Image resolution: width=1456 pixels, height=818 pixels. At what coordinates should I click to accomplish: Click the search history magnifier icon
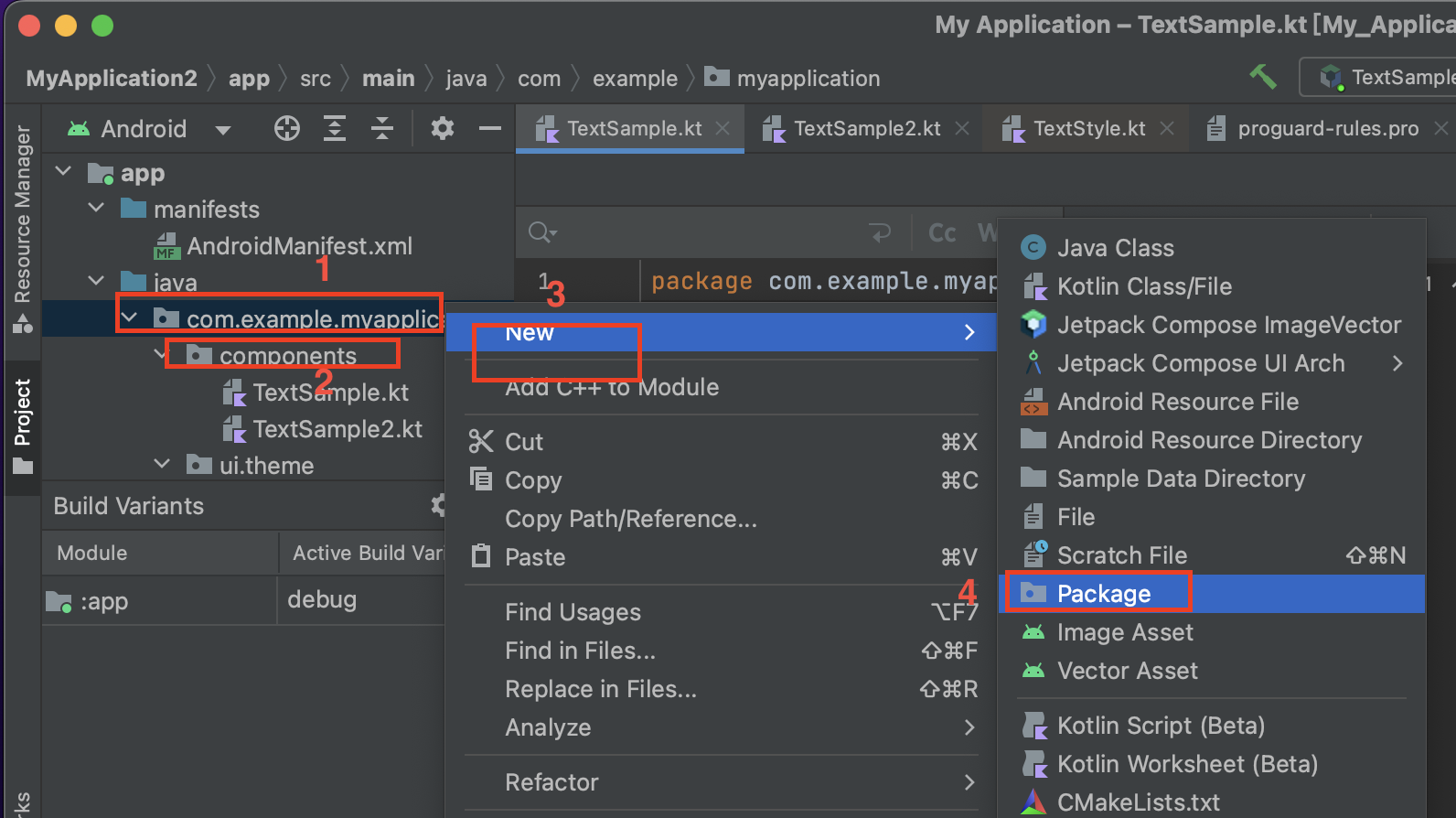pos(542,233)
